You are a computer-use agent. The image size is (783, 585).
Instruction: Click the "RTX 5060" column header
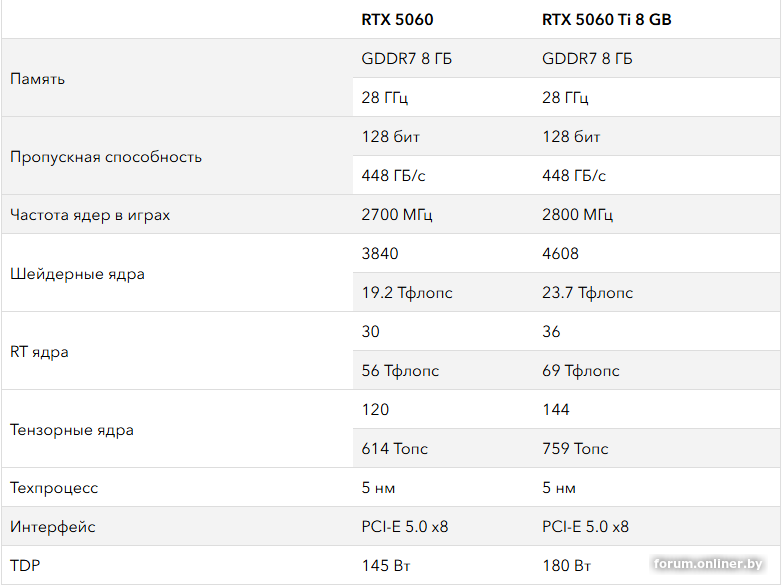pos(397,19)
